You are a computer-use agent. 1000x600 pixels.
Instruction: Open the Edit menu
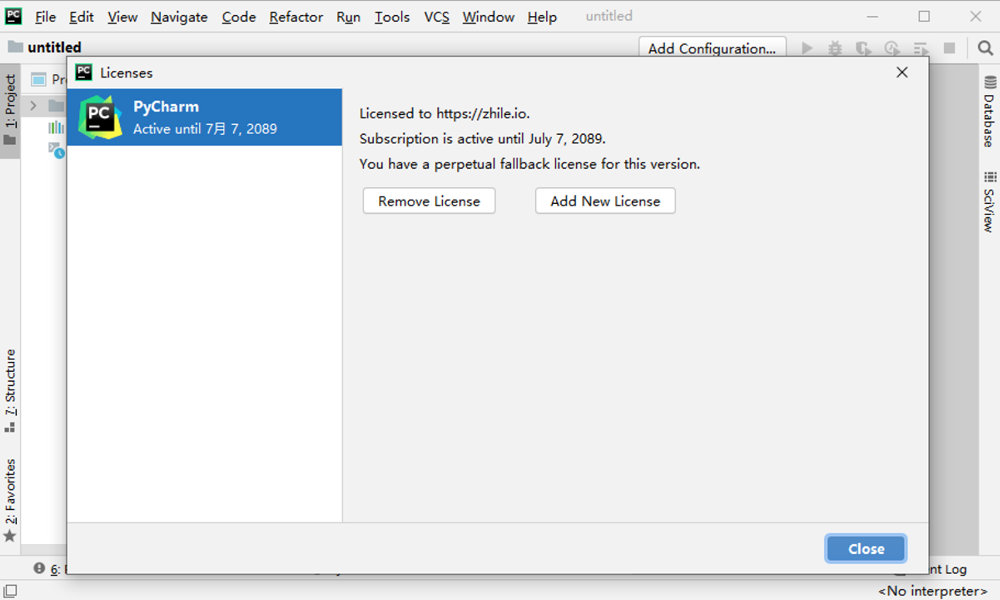tap(81, 17)
